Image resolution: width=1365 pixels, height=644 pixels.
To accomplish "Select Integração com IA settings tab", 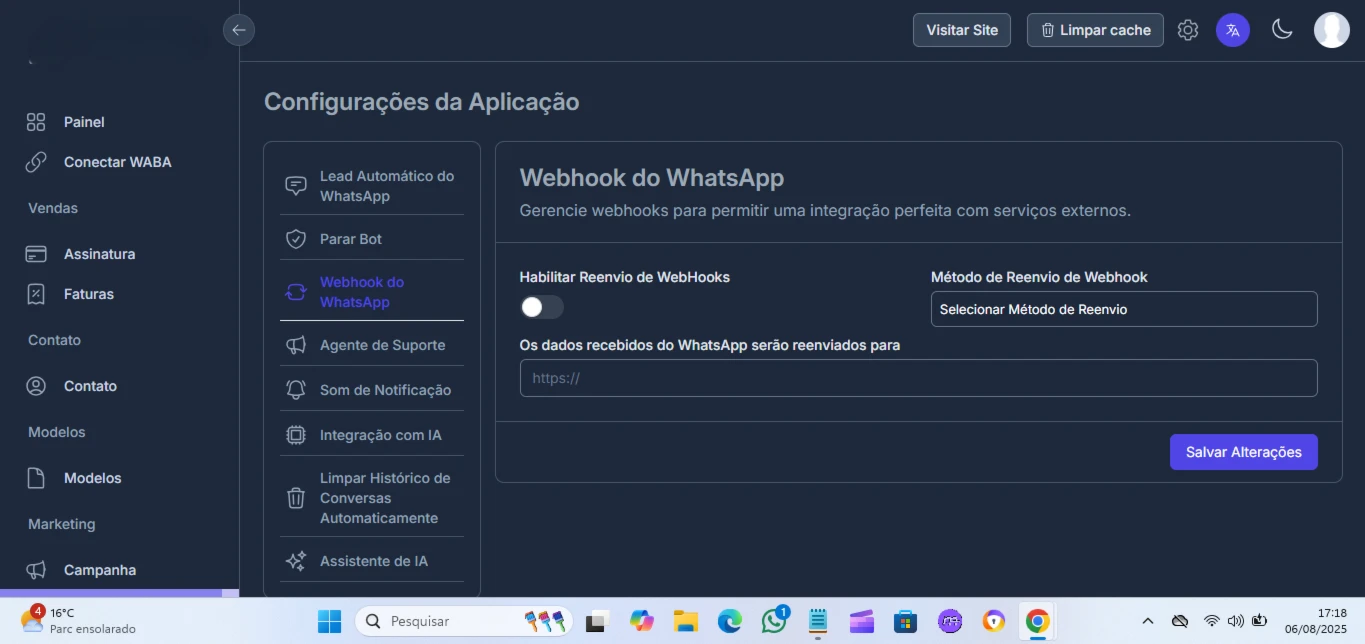I will pos(372,435).
